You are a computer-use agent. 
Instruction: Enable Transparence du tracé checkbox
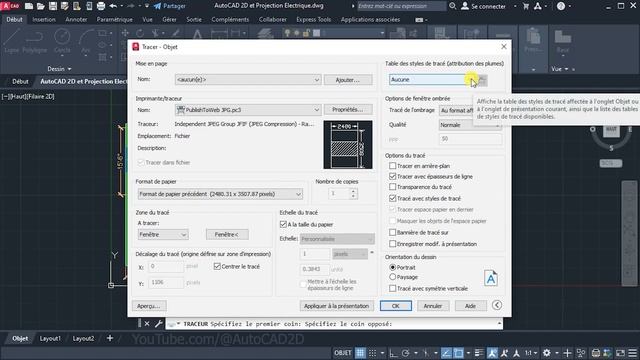[393, 187]
